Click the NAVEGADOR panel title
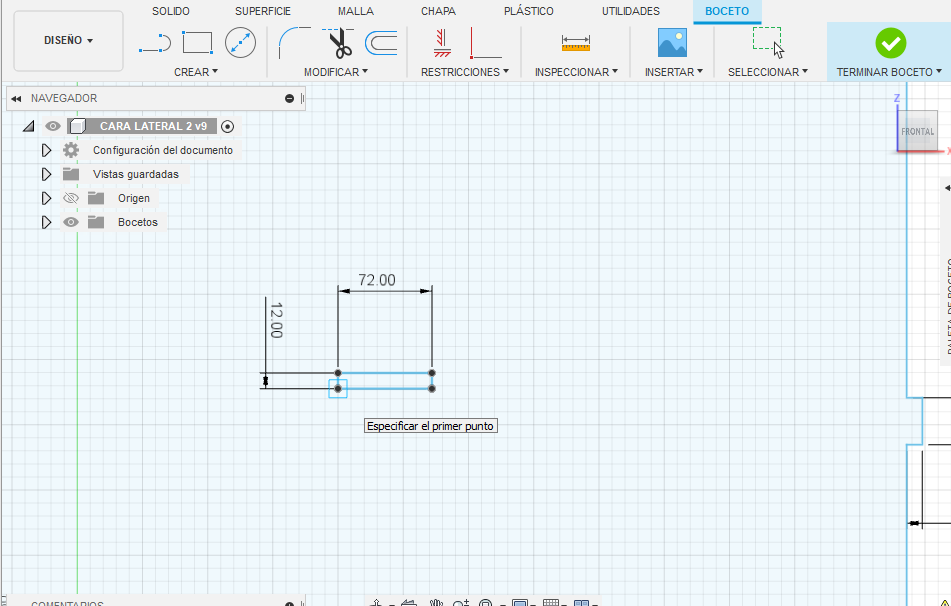This screenshot has width=951, height=606. click(x=64, y=98)
